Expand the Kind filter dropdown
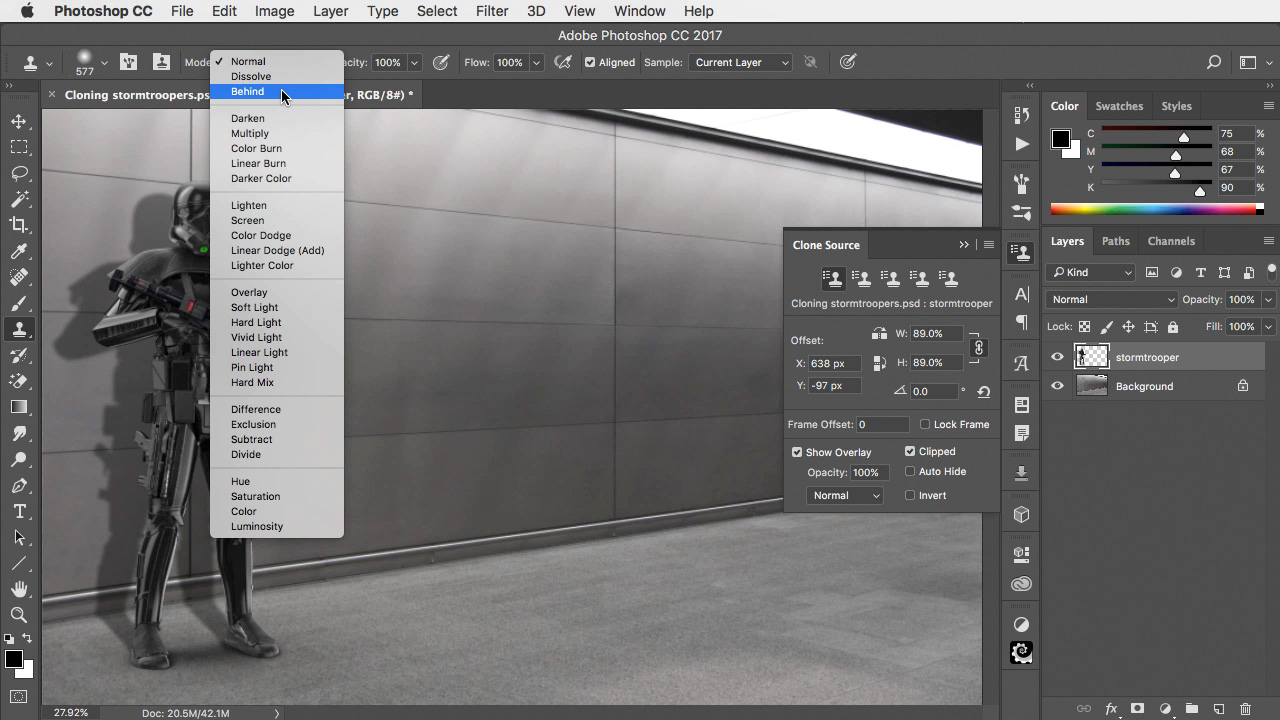 [1091, 272]
